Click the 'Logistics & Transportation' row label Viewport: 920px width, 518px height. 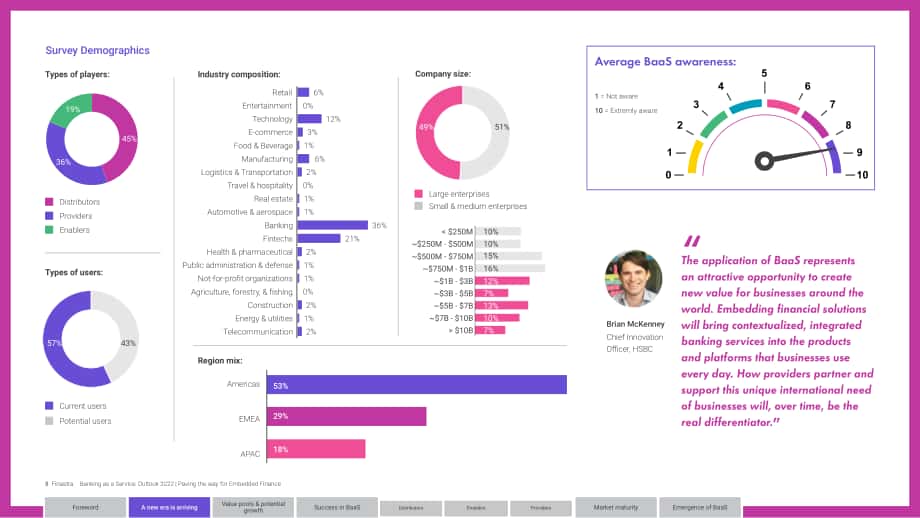246,172
